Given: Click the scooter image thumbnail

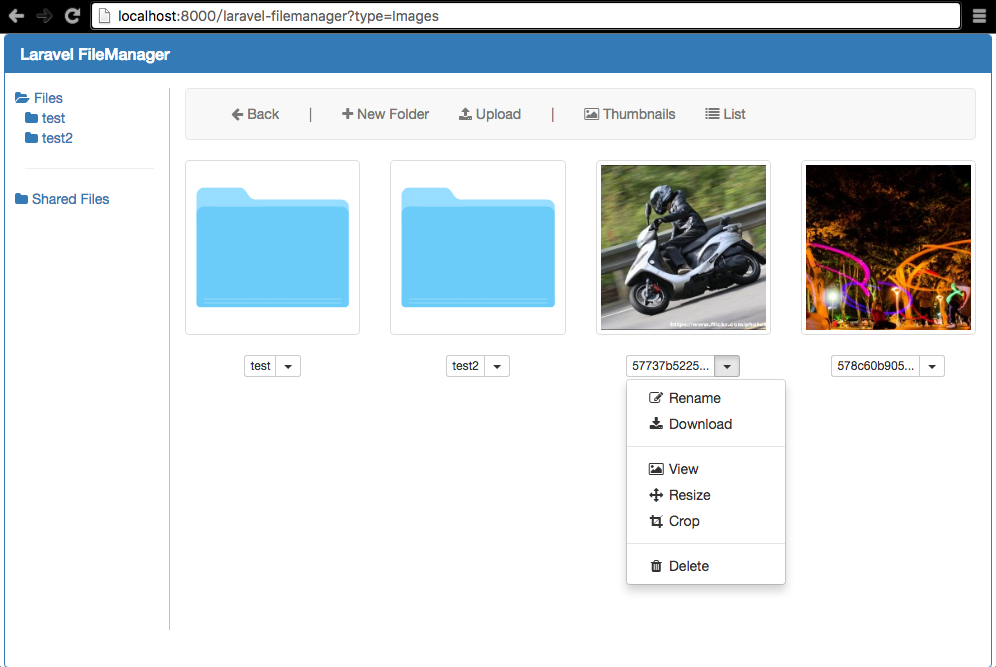Looking at the screenshot, I should 683,247.
